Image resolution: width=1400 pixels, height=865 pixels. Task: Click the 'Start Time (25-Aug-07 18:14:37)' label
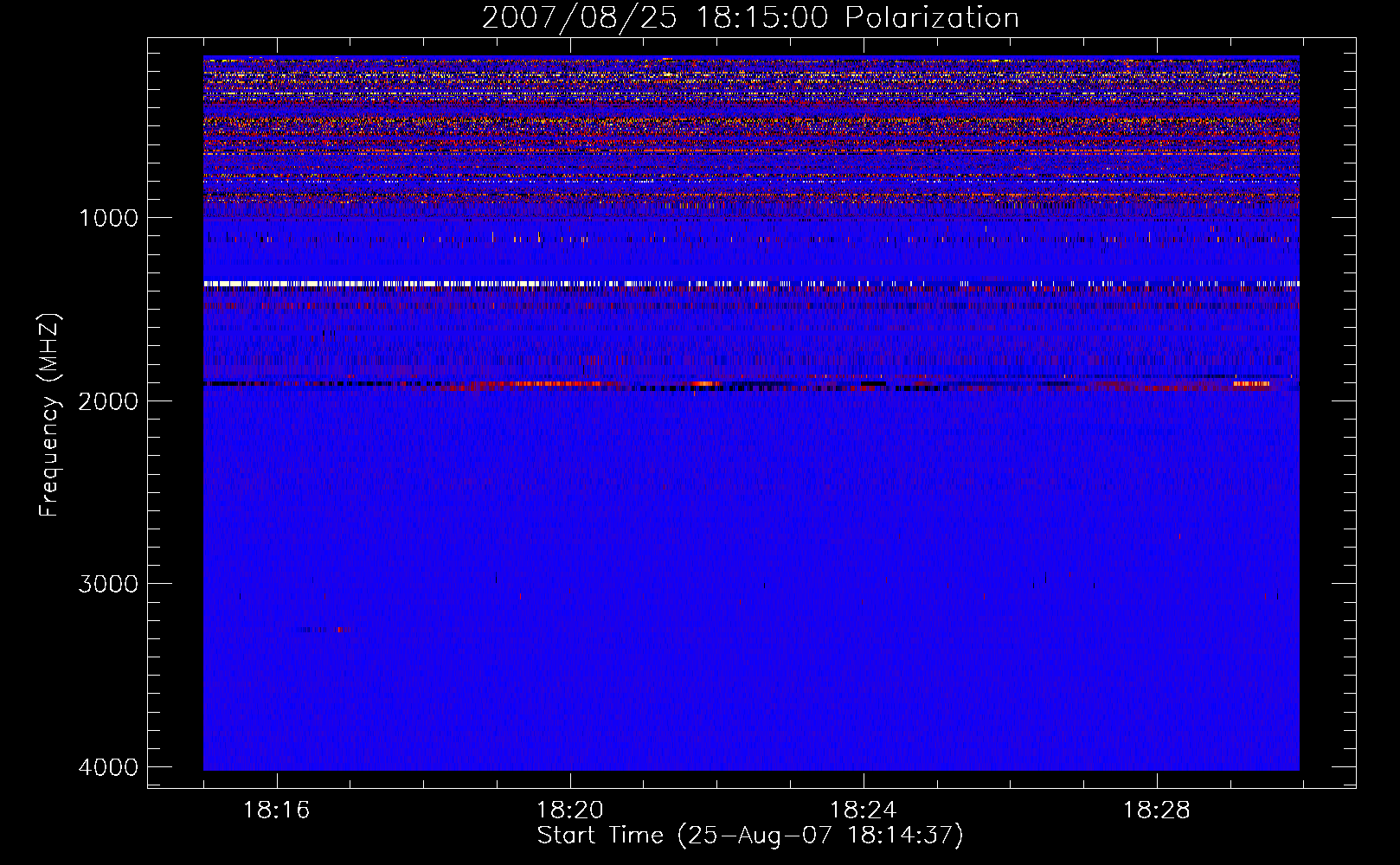(750, 836)
